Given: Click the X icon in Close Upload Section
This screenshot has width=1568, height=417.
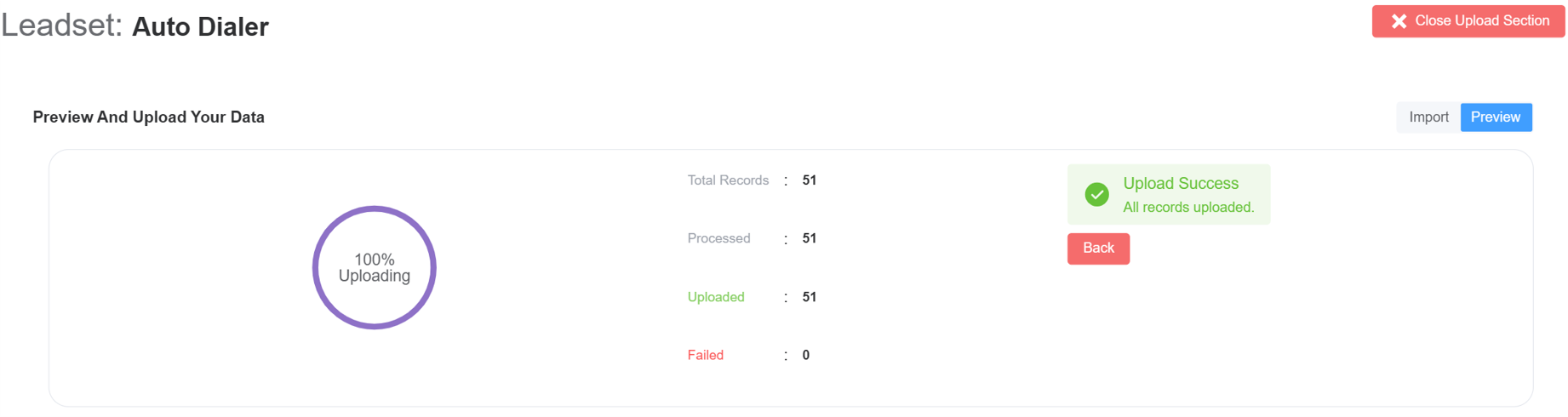Looking at the screenshot, I should click(x=1399, y=21).
